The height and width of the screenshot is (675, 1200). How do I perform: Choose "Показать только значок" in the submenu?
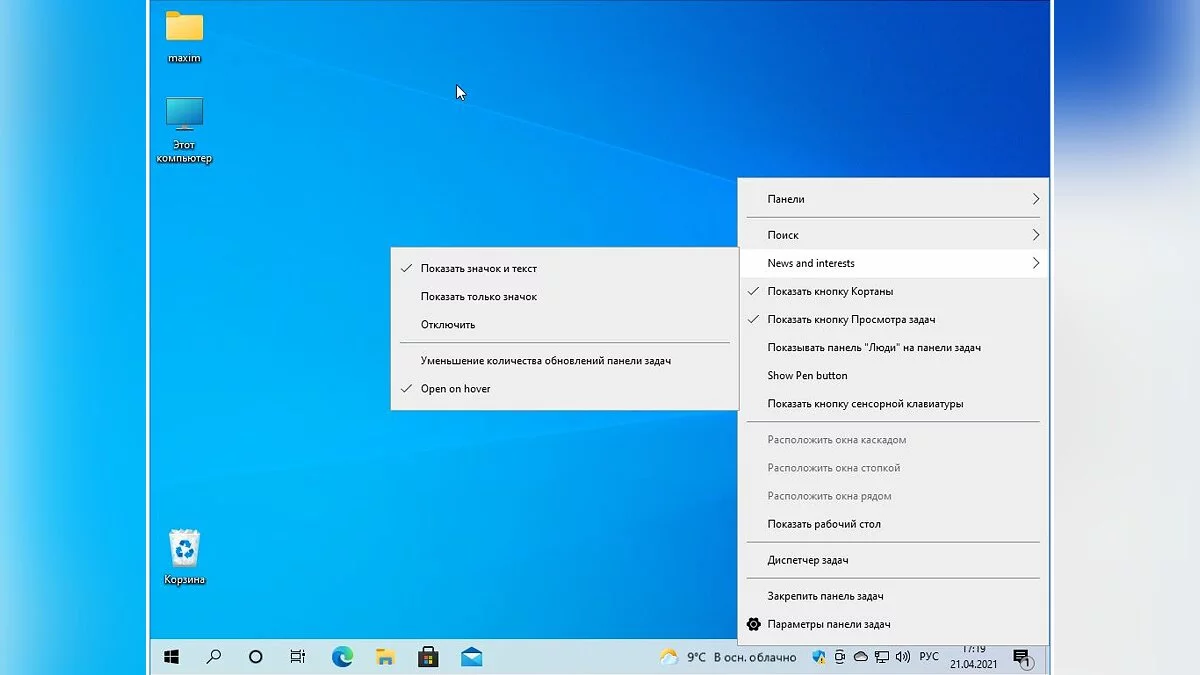478,296
